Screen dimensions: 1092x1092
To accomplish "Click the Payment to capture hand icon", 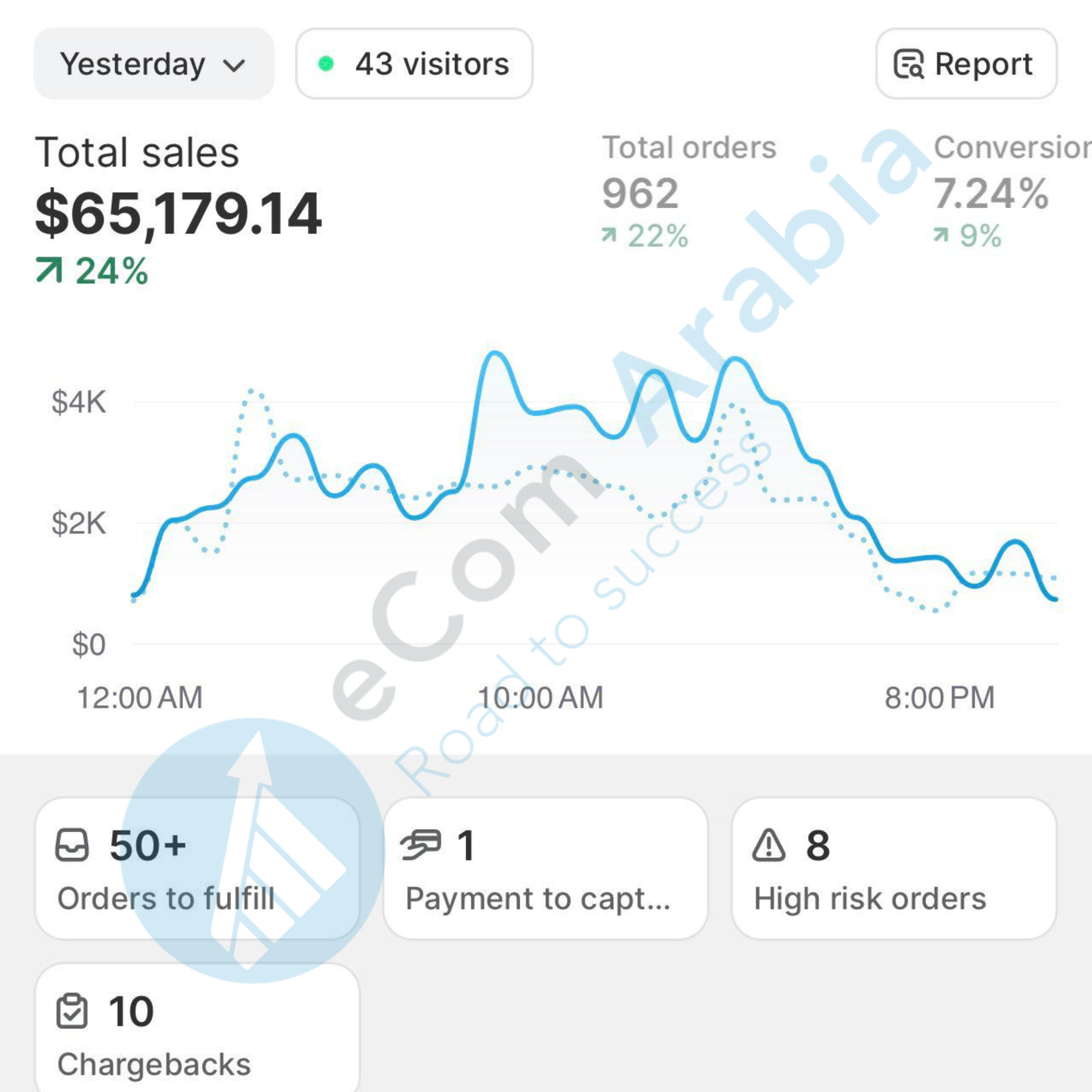I will pos(420,845).
